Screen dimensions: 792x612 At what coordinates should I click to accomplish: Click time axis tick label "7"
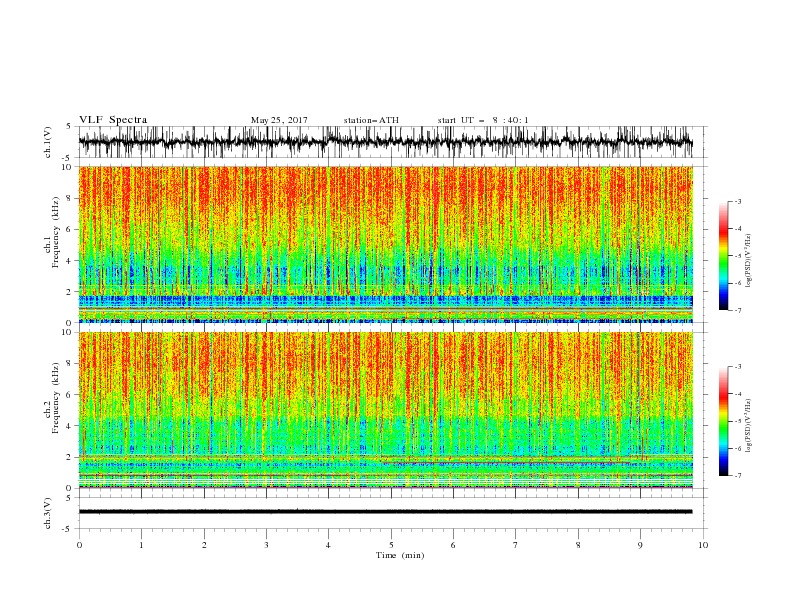[x=516, y=545]
